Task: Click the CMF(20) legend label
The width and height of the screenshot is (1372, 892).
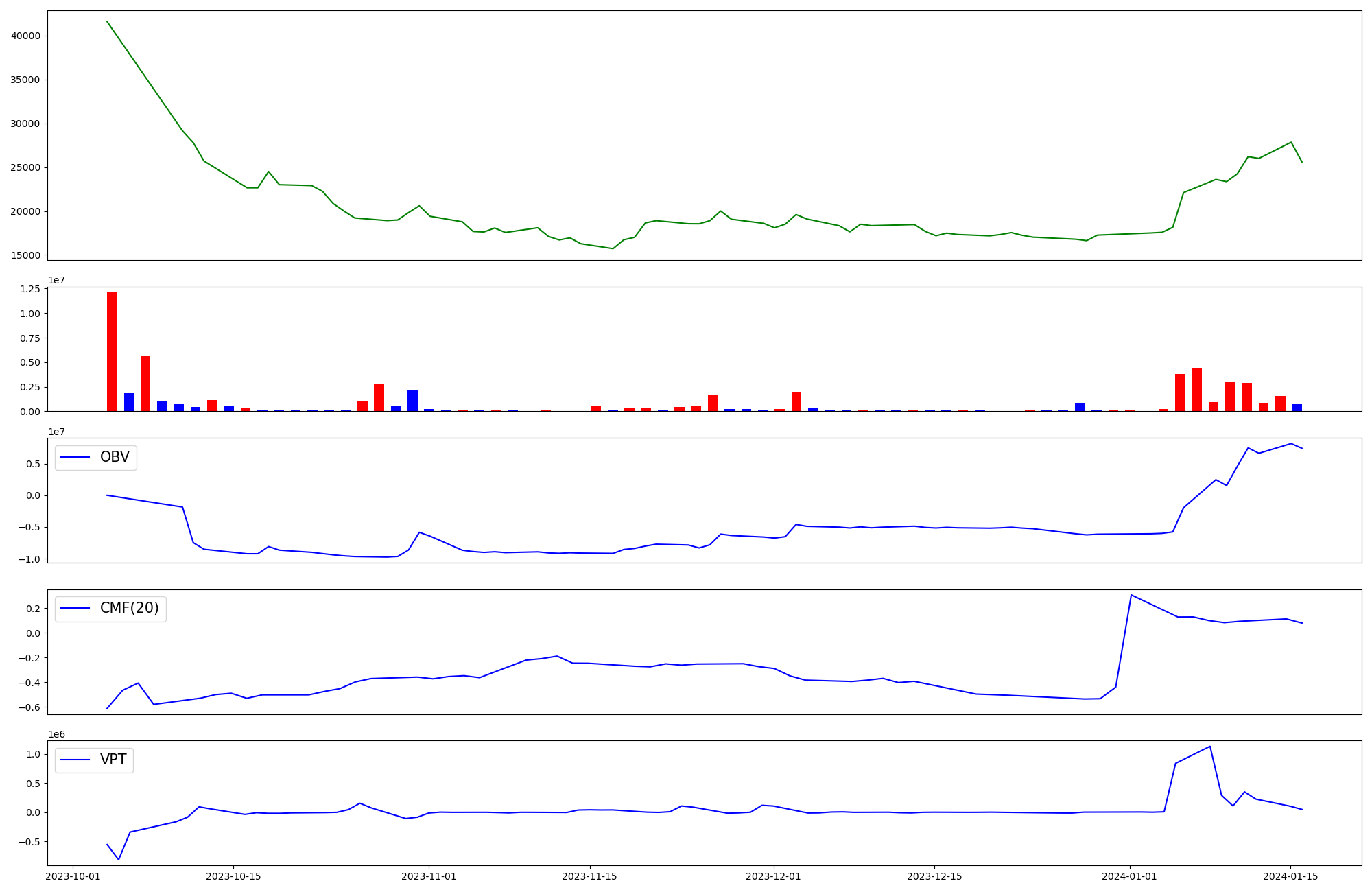Action: (x=129, y=609)
